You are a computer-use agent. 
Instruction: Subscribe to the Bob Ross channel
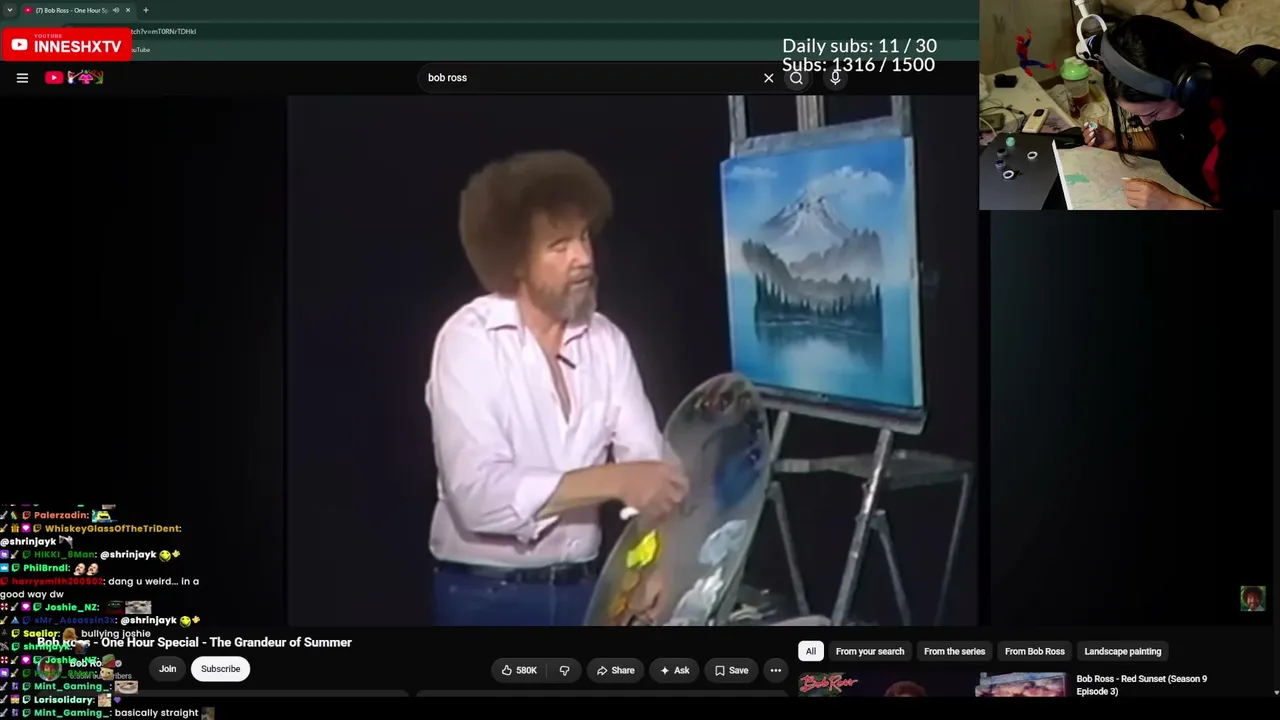pyautogui.click(x=220, y=669)
